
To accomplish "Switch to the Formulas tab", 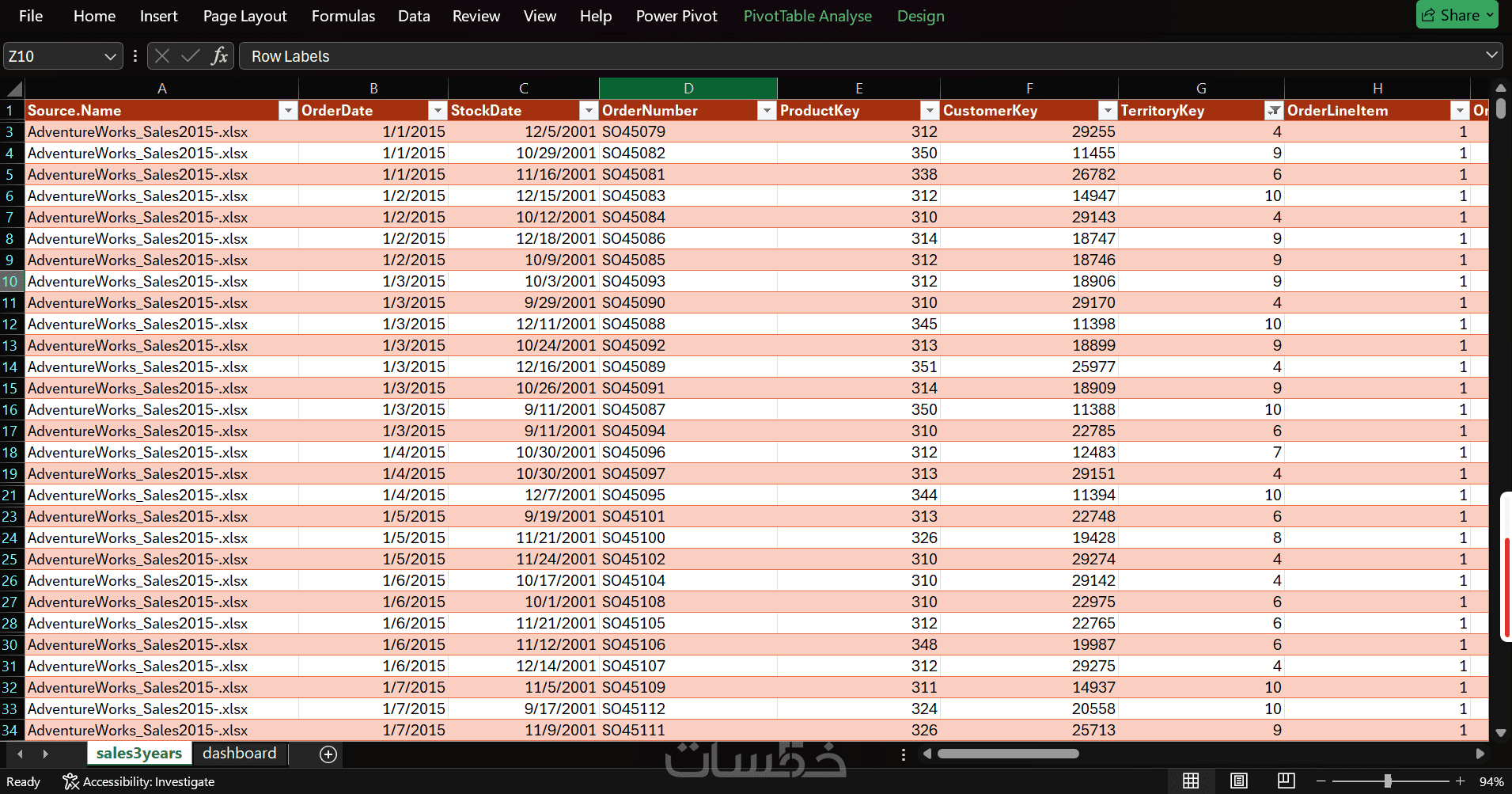I will (343, 16).
